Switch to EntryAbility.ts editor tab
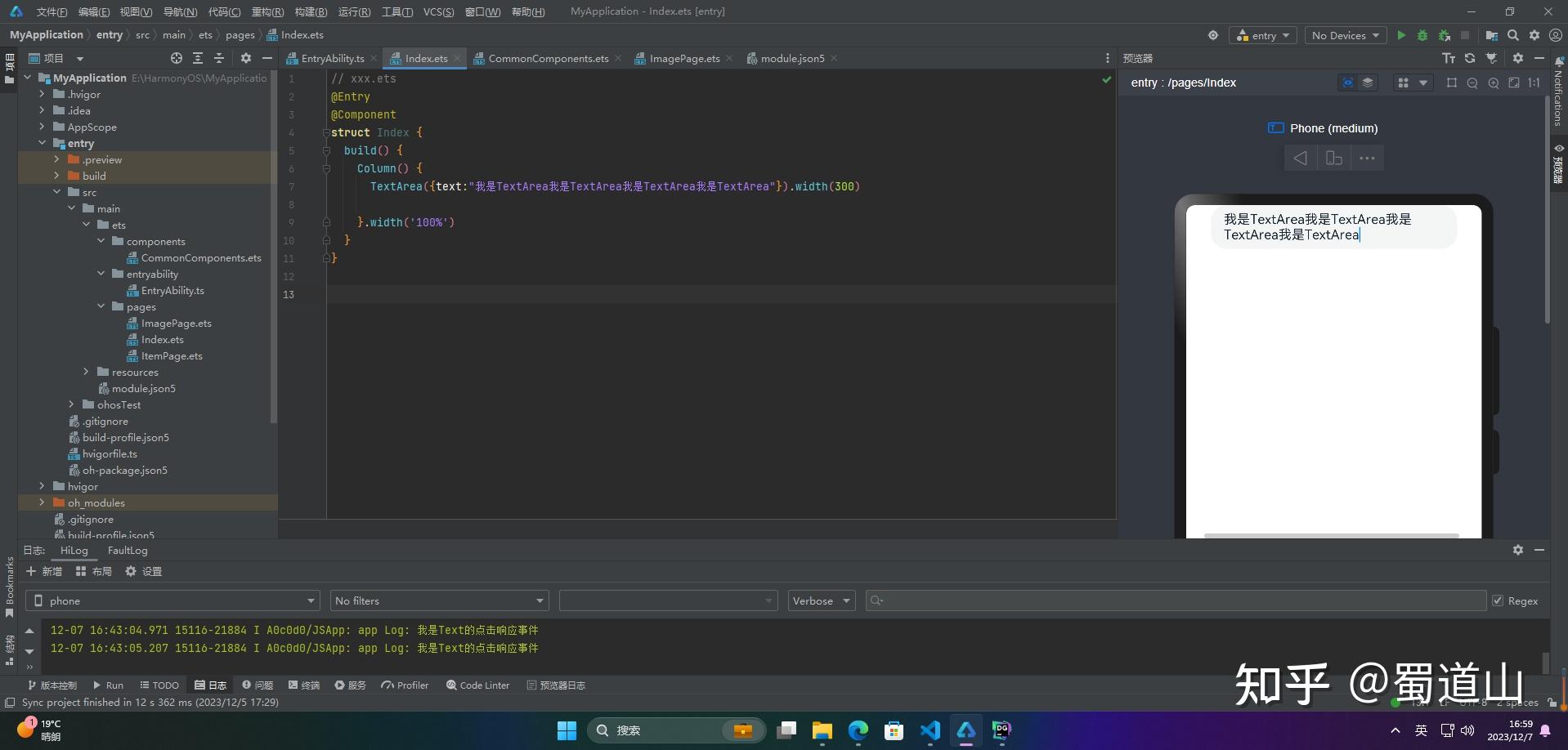Image resolution: width=1568 pixels, height=750 pixels. click(332, 58)
